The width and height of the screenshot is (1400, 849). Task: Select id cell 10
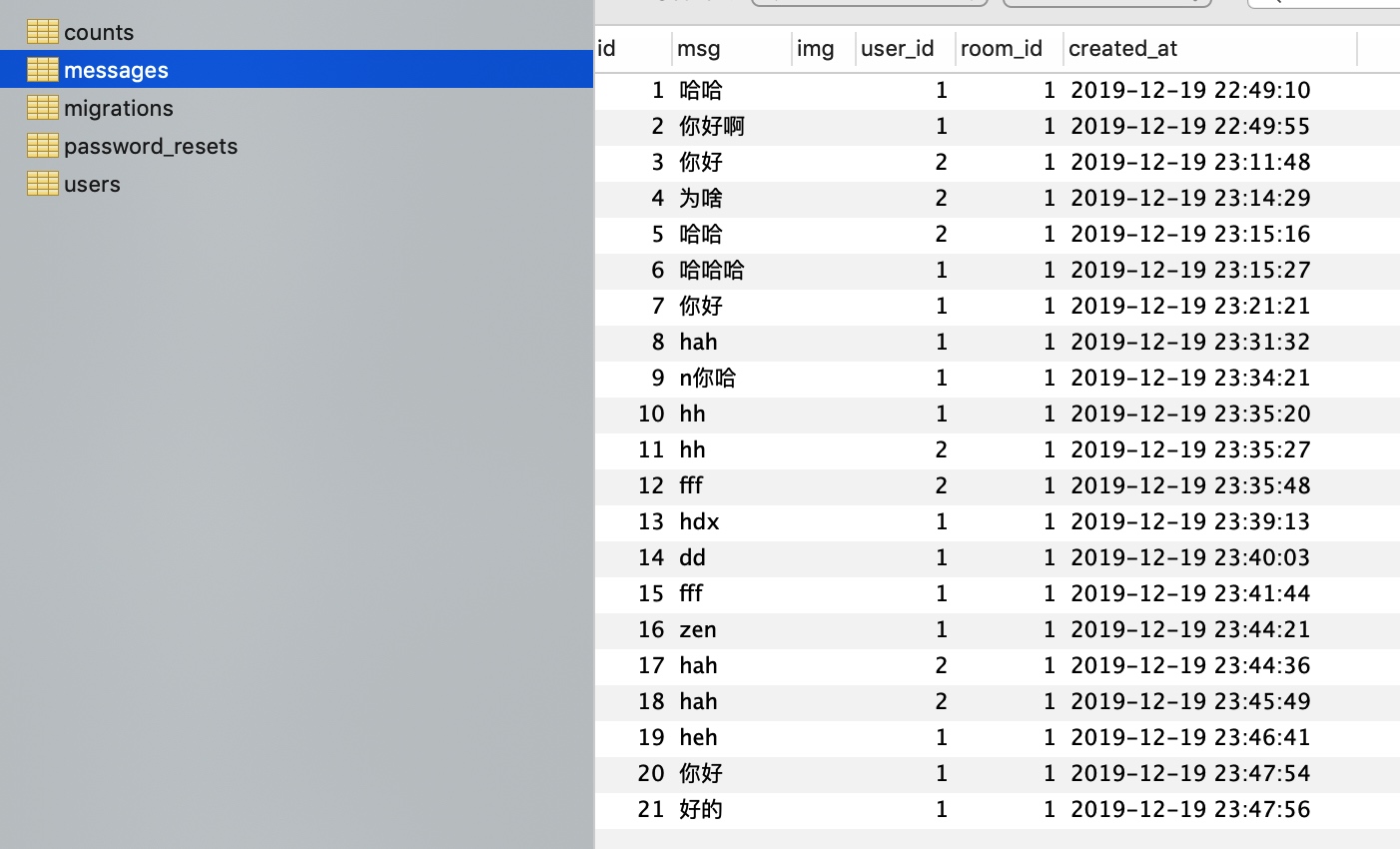(651, 414)
